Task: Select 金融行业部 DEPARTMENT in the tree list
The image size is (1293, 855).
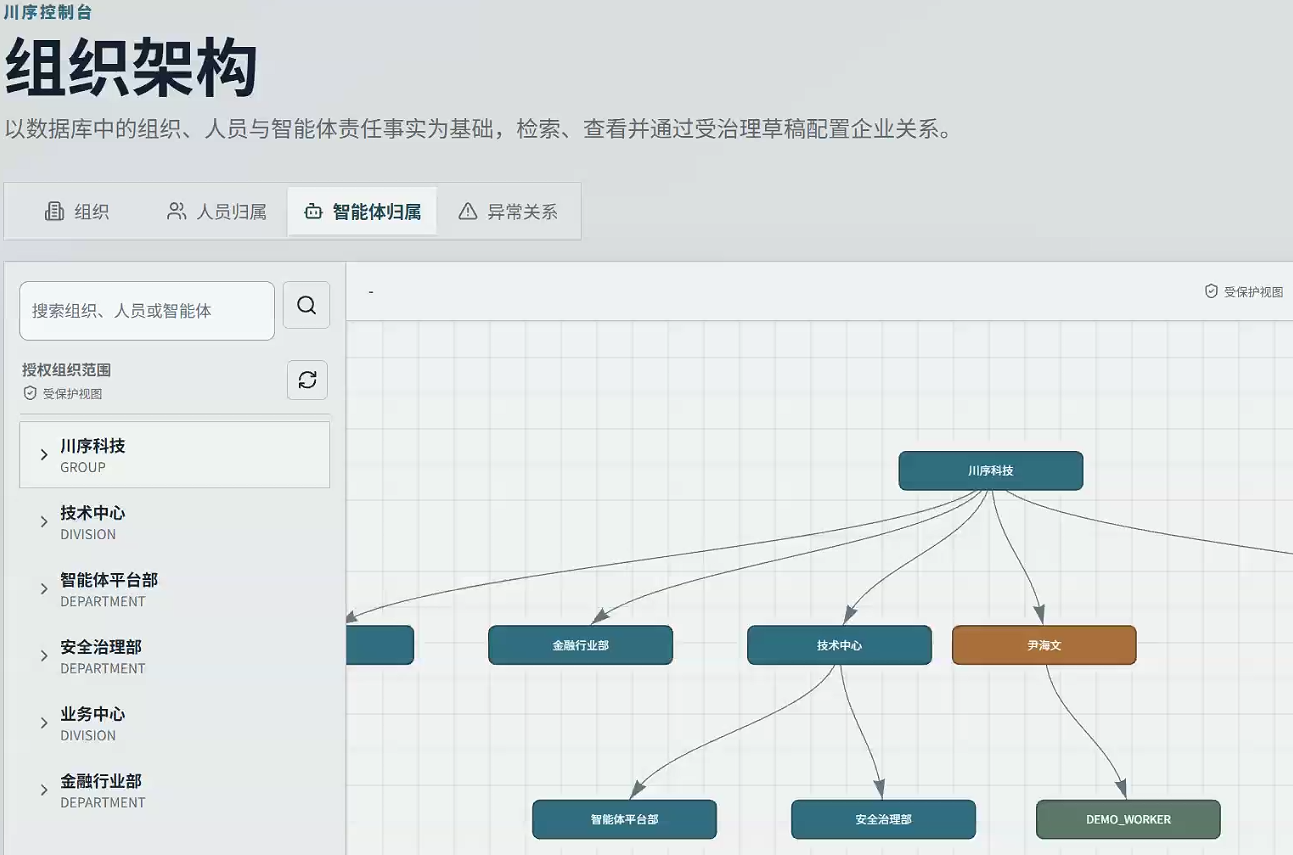Action: pyautogui.click(x=174, y=790)
